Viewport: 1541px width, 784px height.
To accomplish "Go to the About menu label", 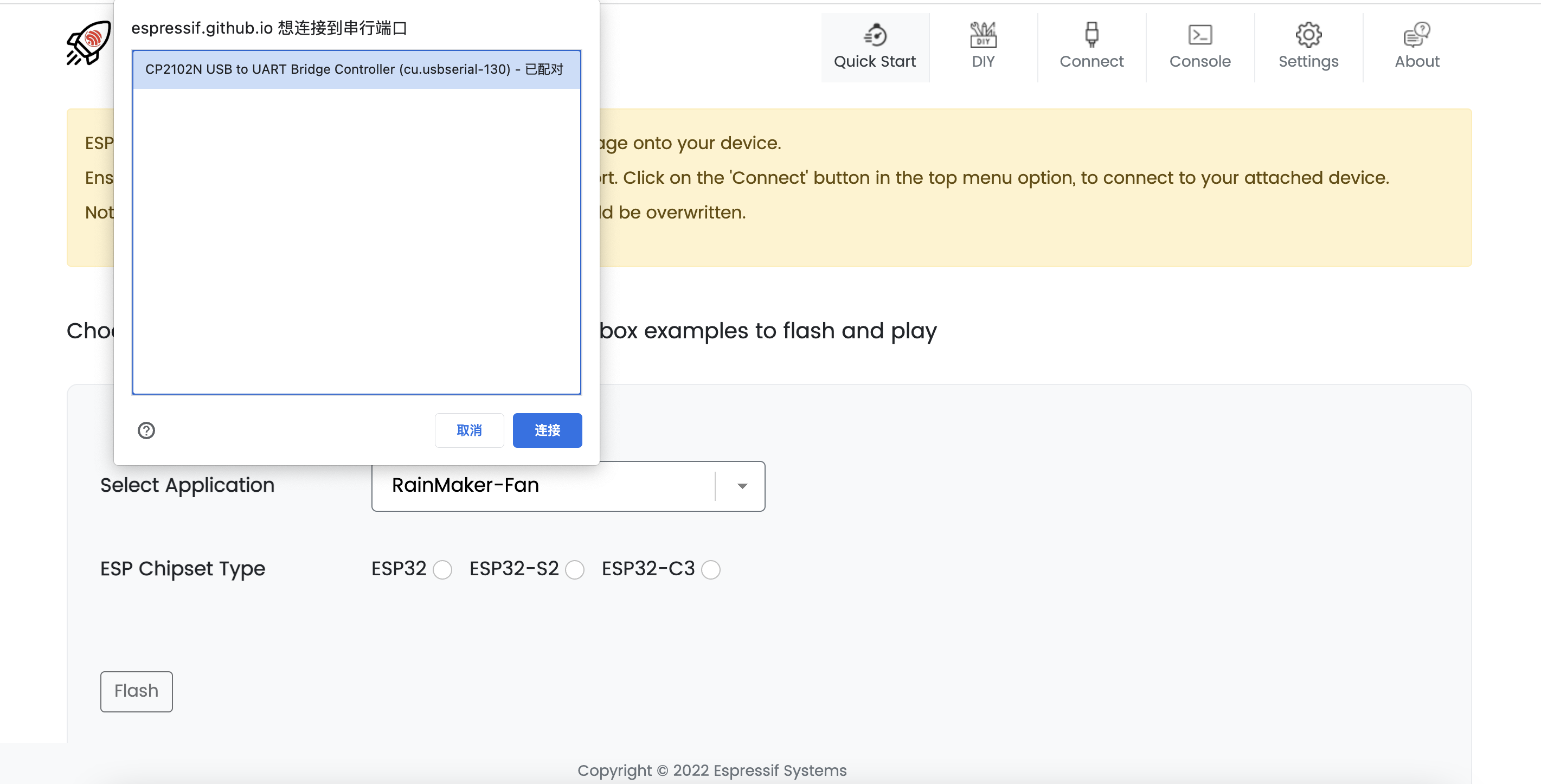I will point(1417,62).
